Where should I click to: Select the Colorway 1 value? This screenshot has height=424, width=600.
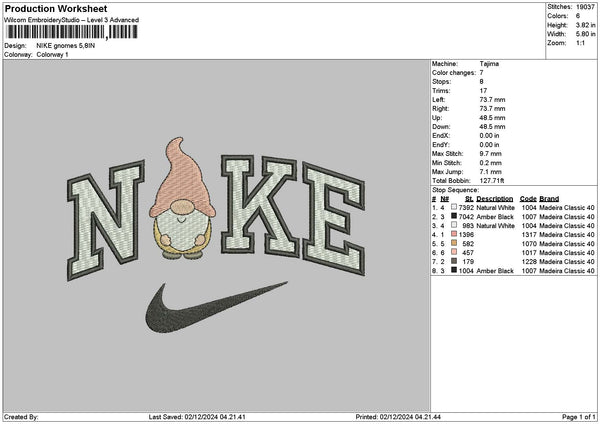(52, 55)
